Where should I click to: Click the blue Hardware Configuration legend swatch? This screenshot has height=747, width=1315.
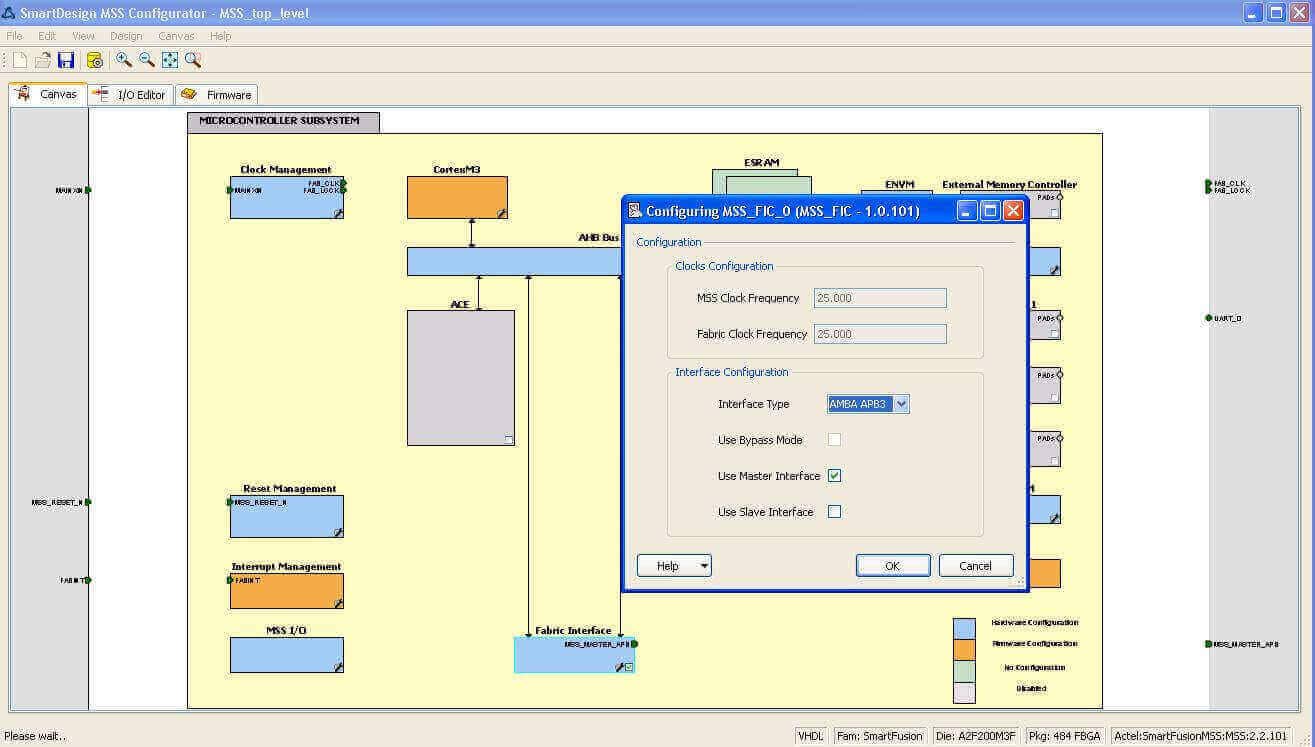964,628
